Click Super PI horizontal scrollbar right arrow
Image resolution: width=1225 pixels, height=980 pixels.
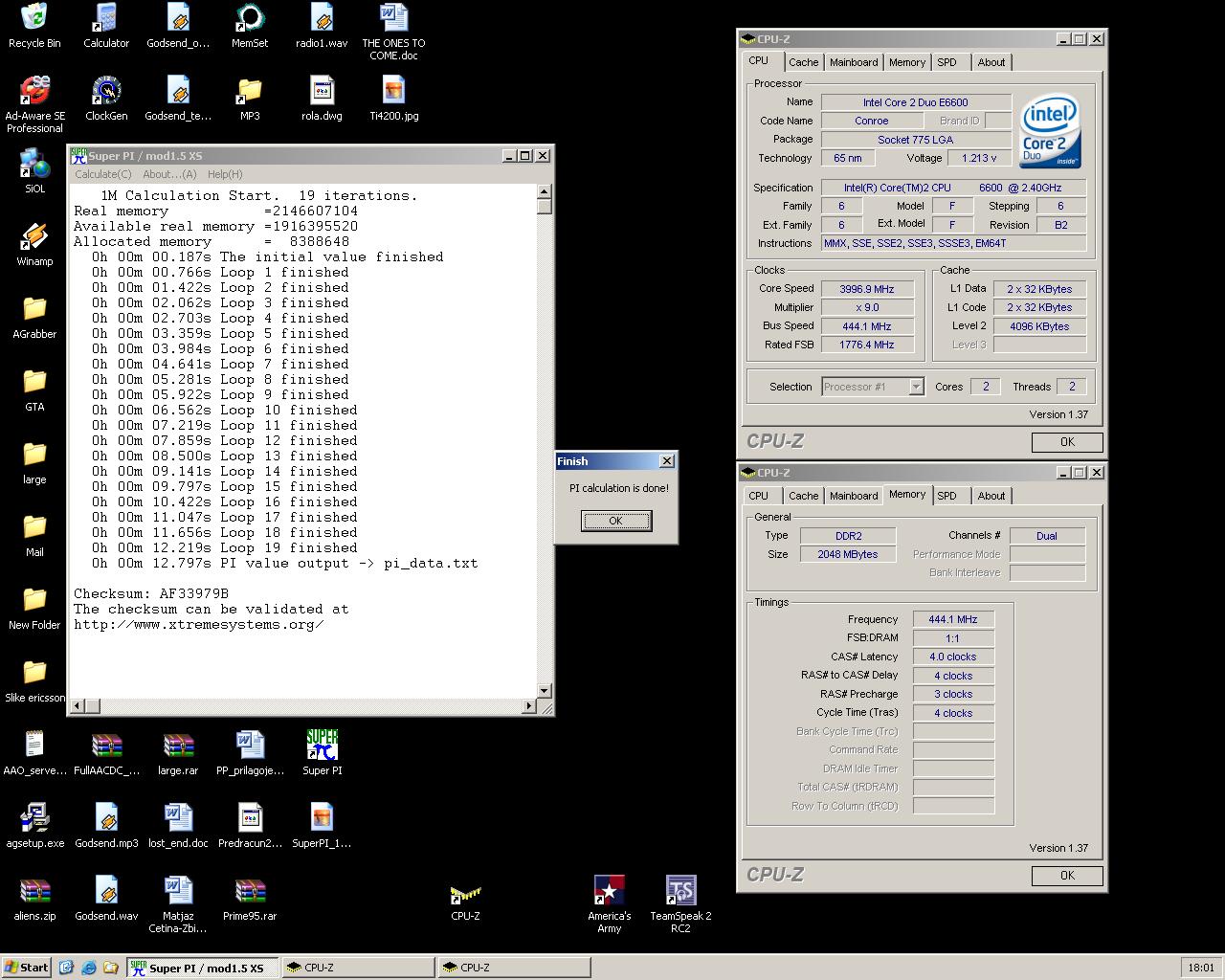click(529, 706)
